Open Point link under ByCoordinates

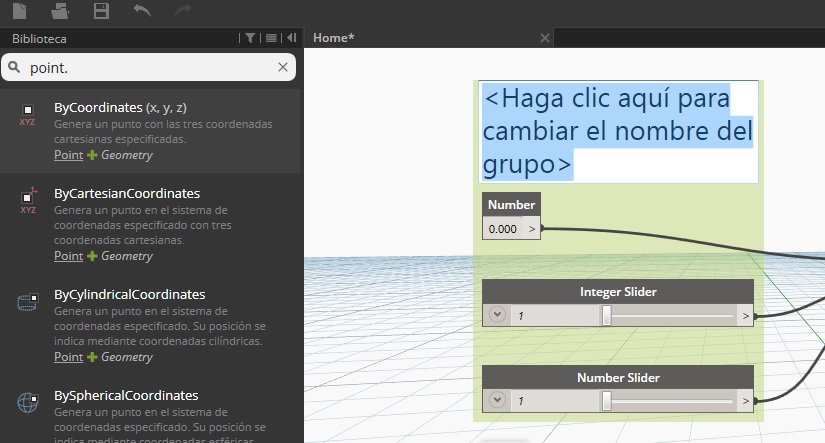(x=68, y=155)
